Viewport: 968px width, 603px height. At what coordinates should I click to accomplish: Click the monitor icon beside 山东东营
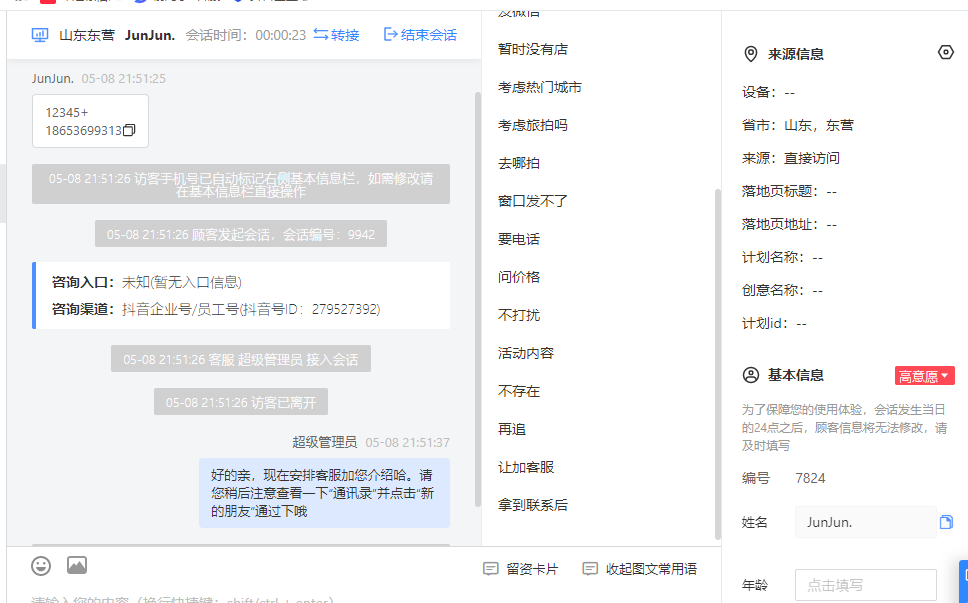pyautogui.click(x=40, y=35)
